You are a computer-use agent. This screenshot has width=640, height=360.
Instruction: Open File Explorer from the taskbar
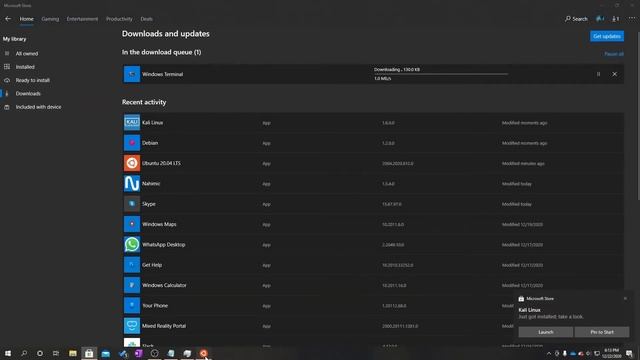tap(73, 353)
